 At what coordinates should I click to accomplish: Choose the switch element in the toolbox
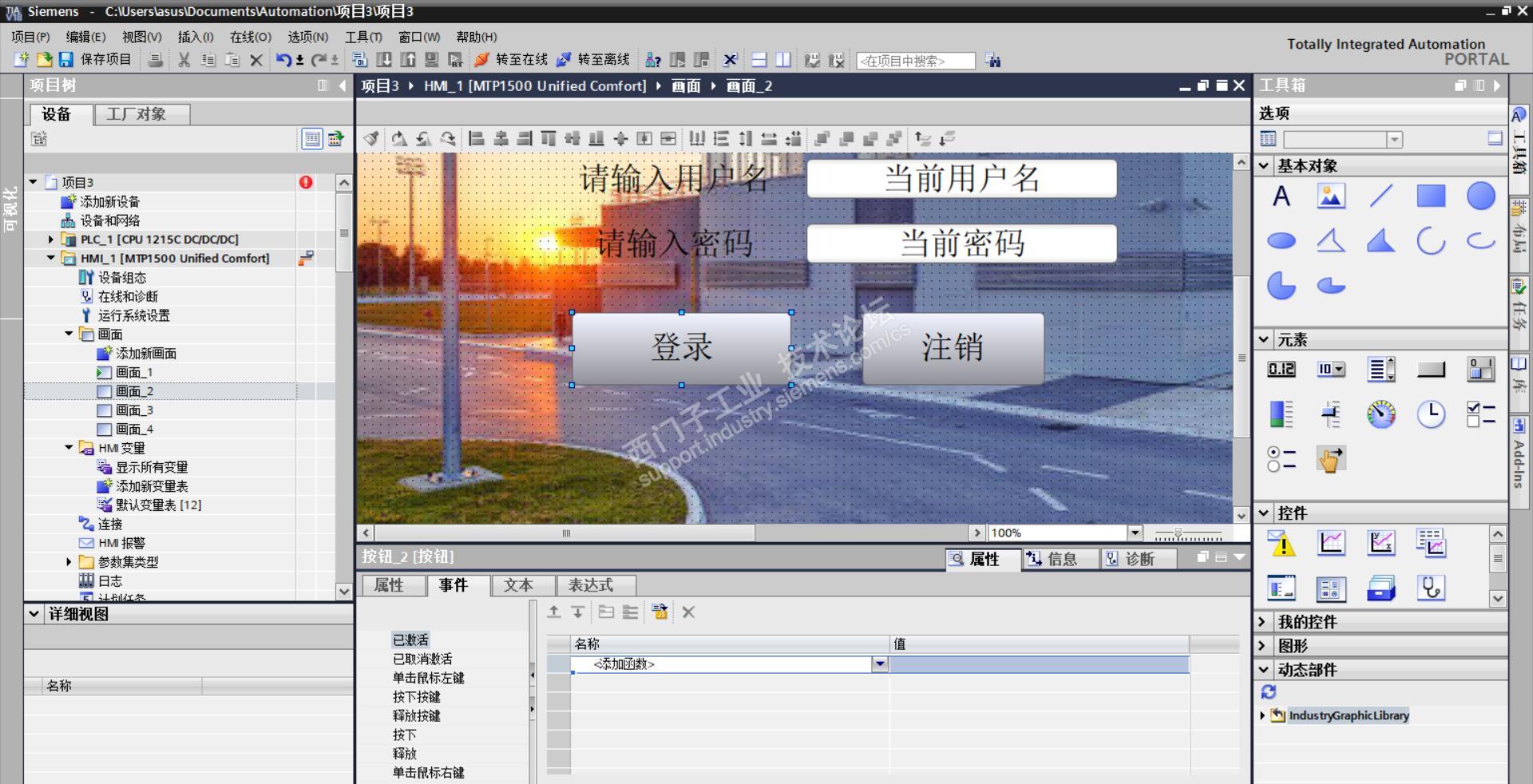[x=1481, y=369]
